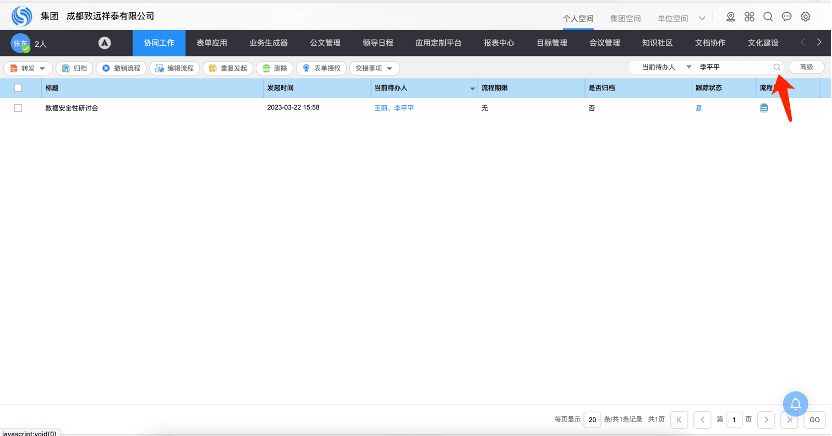The width and height of the screenshot is (832, 436).
Task: Click the page number field showing 1
Action: (734, 420)
